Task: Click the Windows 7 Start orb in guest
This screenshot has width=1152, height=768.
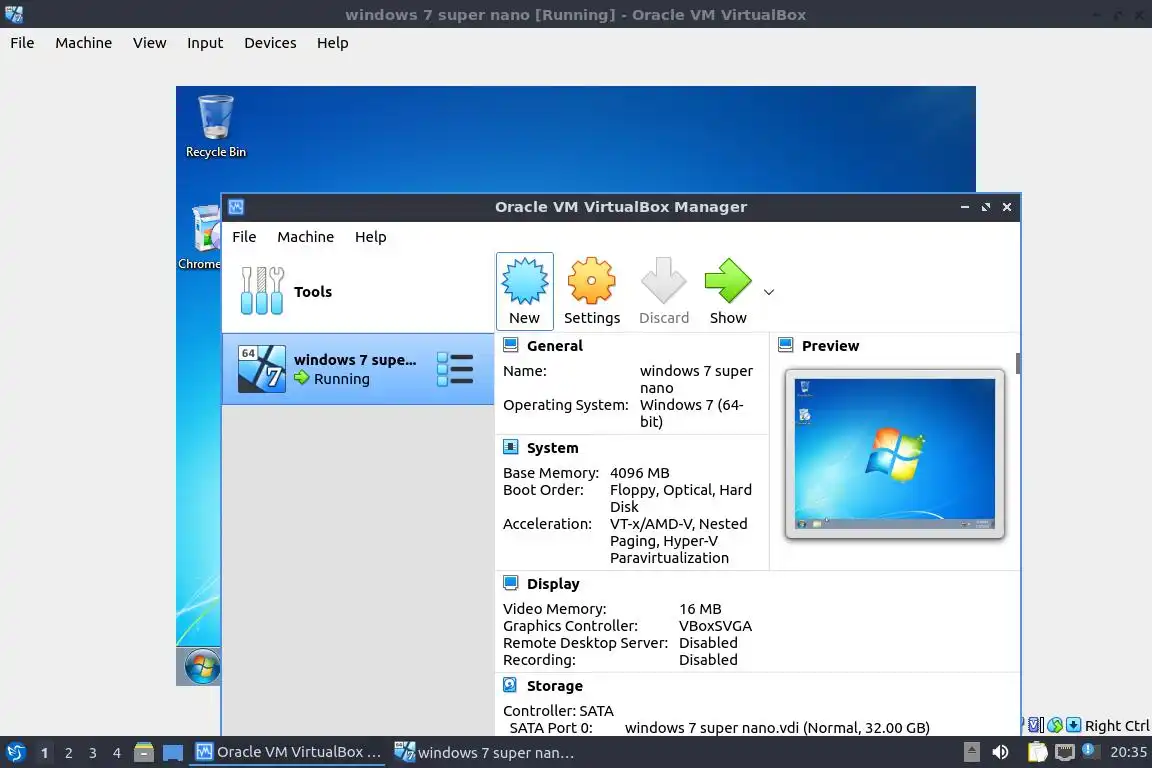Action: pos(201,667)
